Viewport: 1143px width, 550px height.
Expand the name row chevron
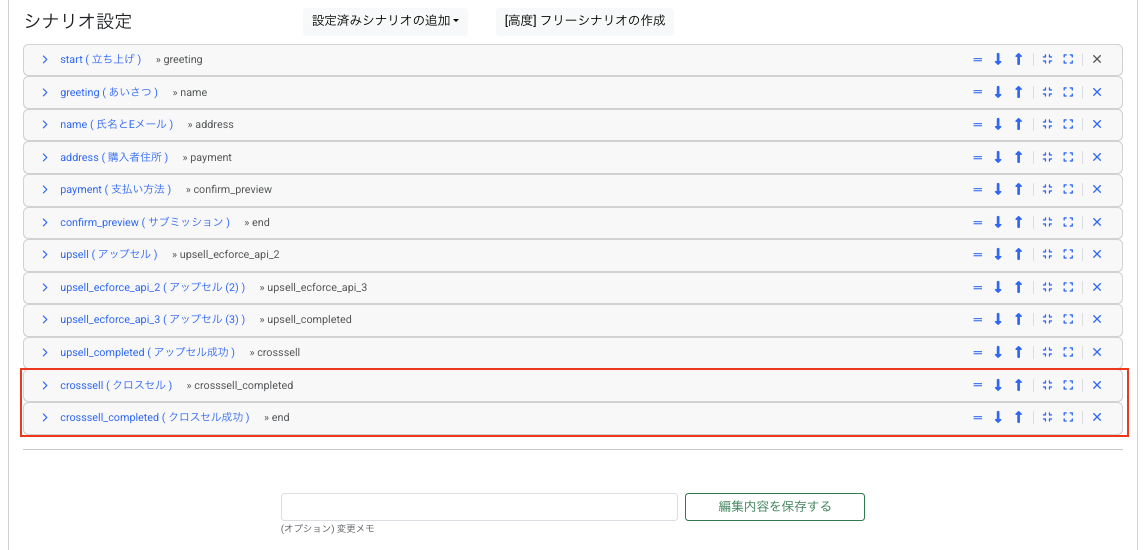(44, 125)
